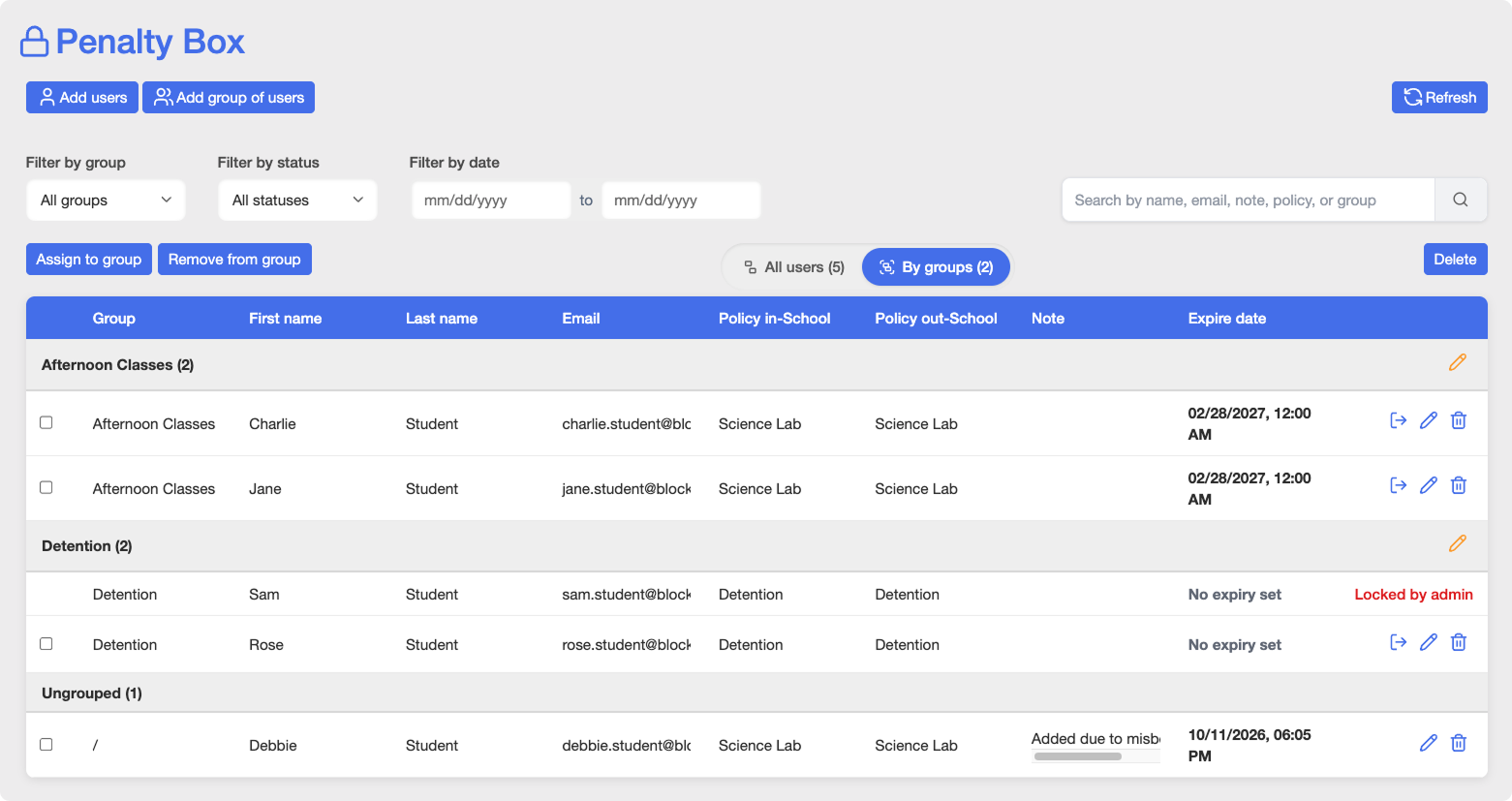Open the Filter by status dropdown

pos(297,200)
